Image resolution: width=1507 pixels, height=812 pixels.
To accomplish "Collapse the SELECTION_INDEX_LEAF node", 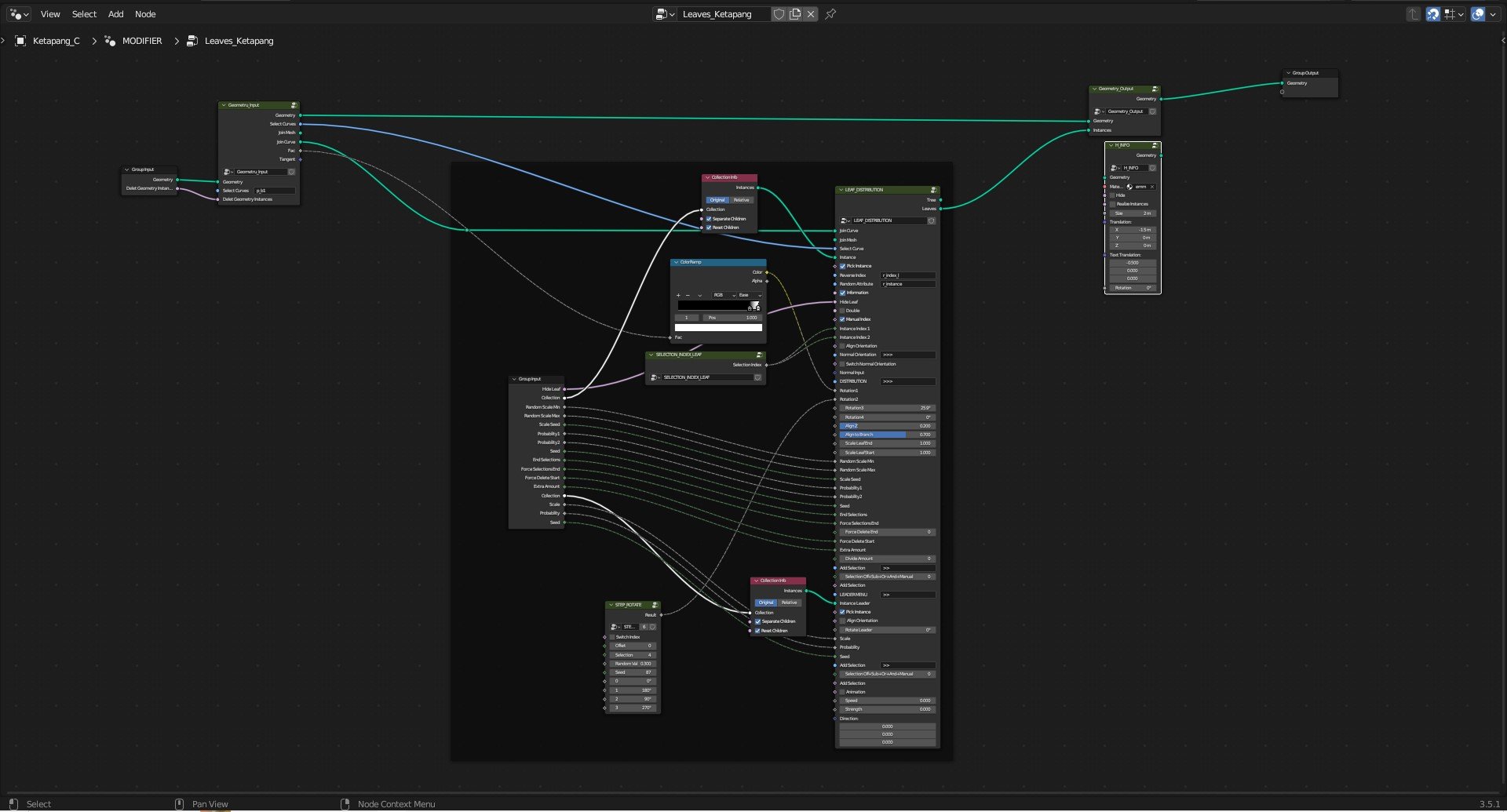I will pos(651,355).
